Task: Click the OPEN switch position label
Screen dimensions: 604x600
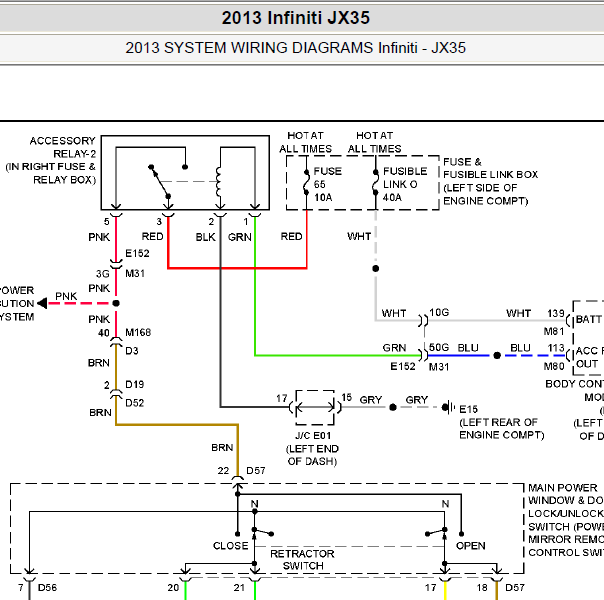Action: [470, 545]
